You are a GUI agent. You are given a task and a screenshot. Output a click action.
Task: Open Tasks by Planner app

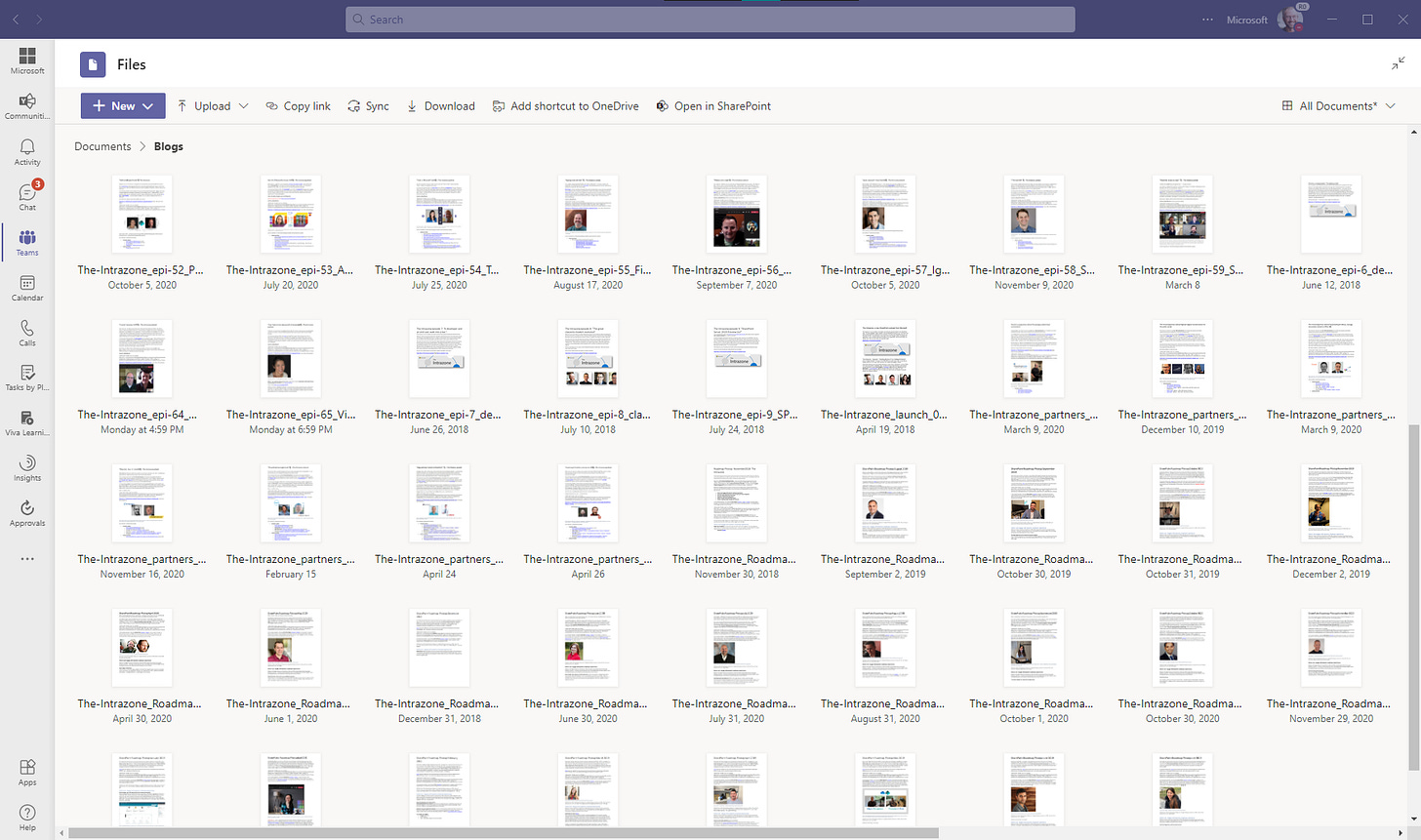(27, 377)
